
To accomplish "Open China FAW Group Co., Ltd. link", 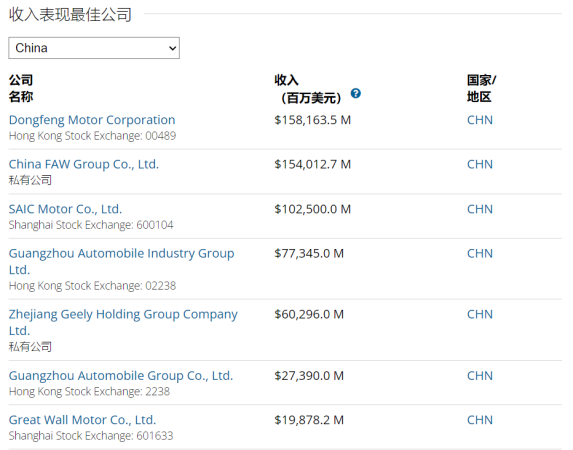I will pyautogui.click(x=84, y=165).
